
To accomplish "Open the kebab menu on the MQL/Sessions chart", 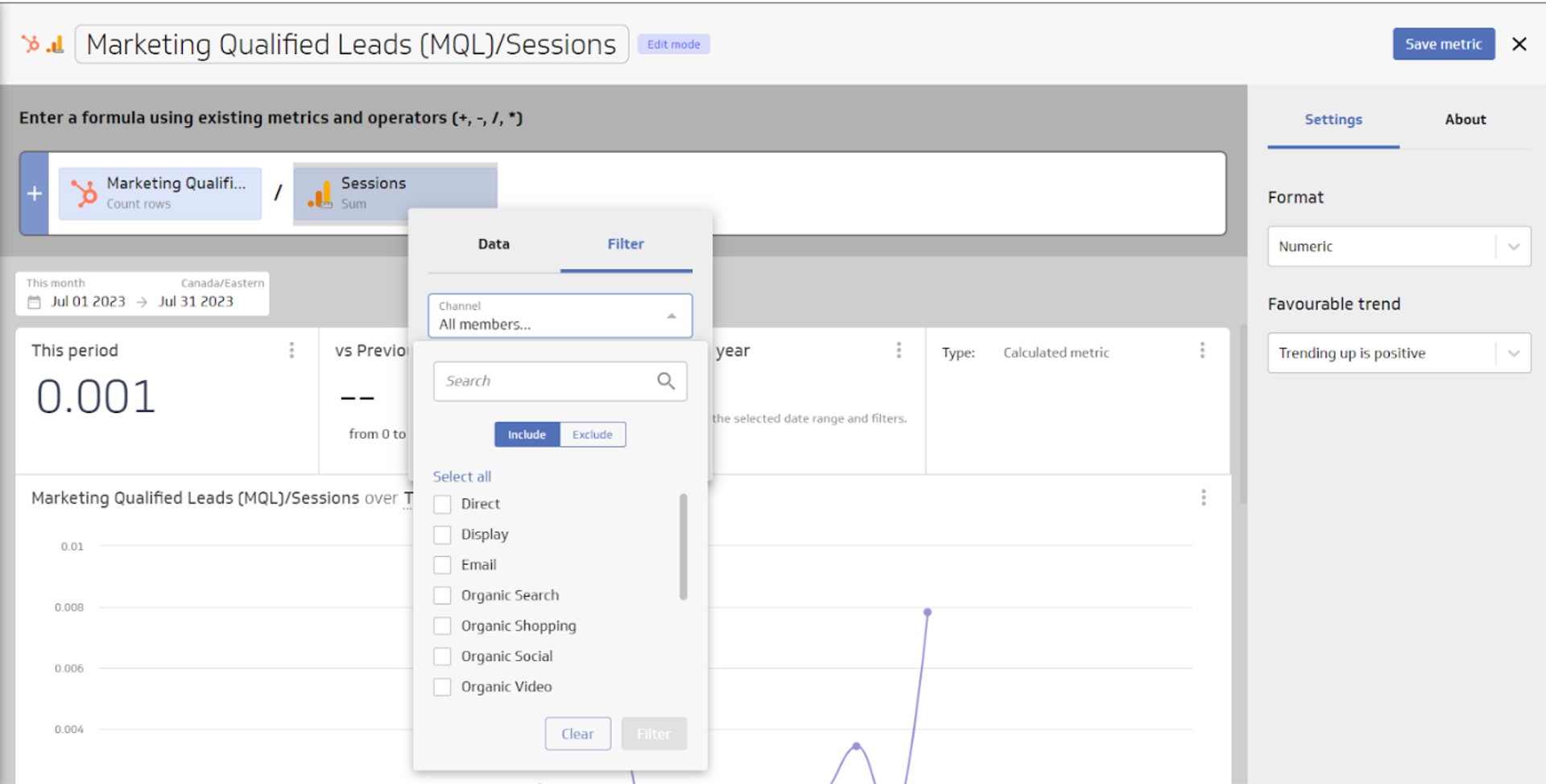I will coord(1203,497).
